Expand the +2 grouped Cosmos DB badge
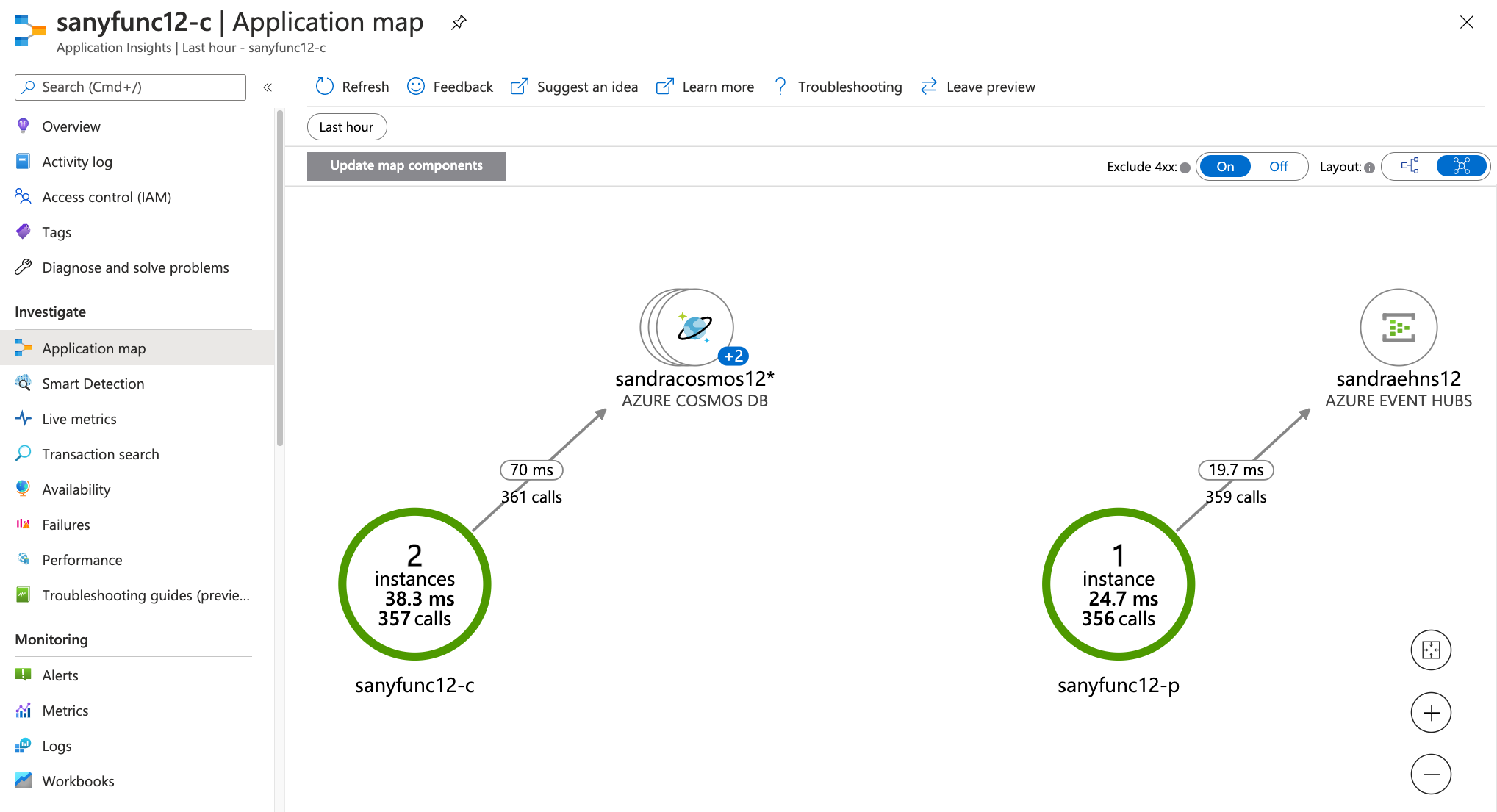This screenshot has width=1497, height=812. click(x=733, y=356)
